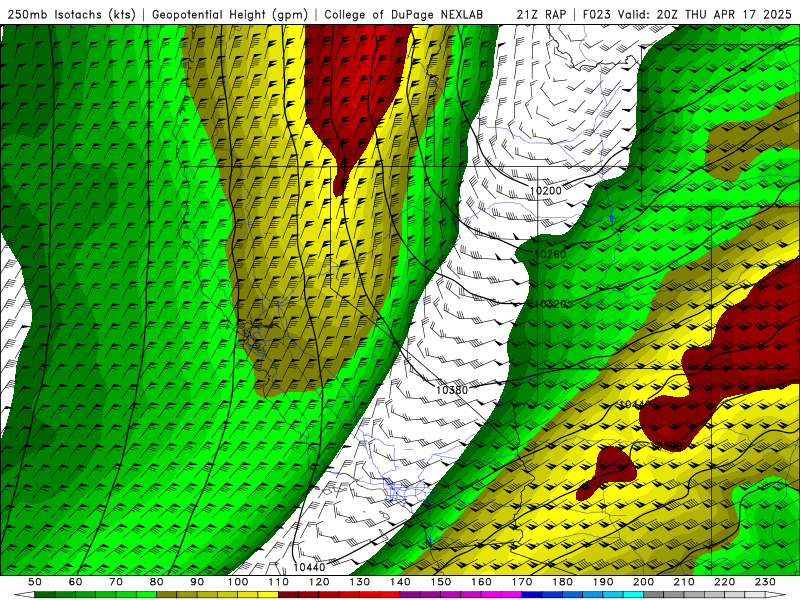Click the 80 knot color bar label
The height and width of the screenshot is (600, 800).
tap(157, 582)
